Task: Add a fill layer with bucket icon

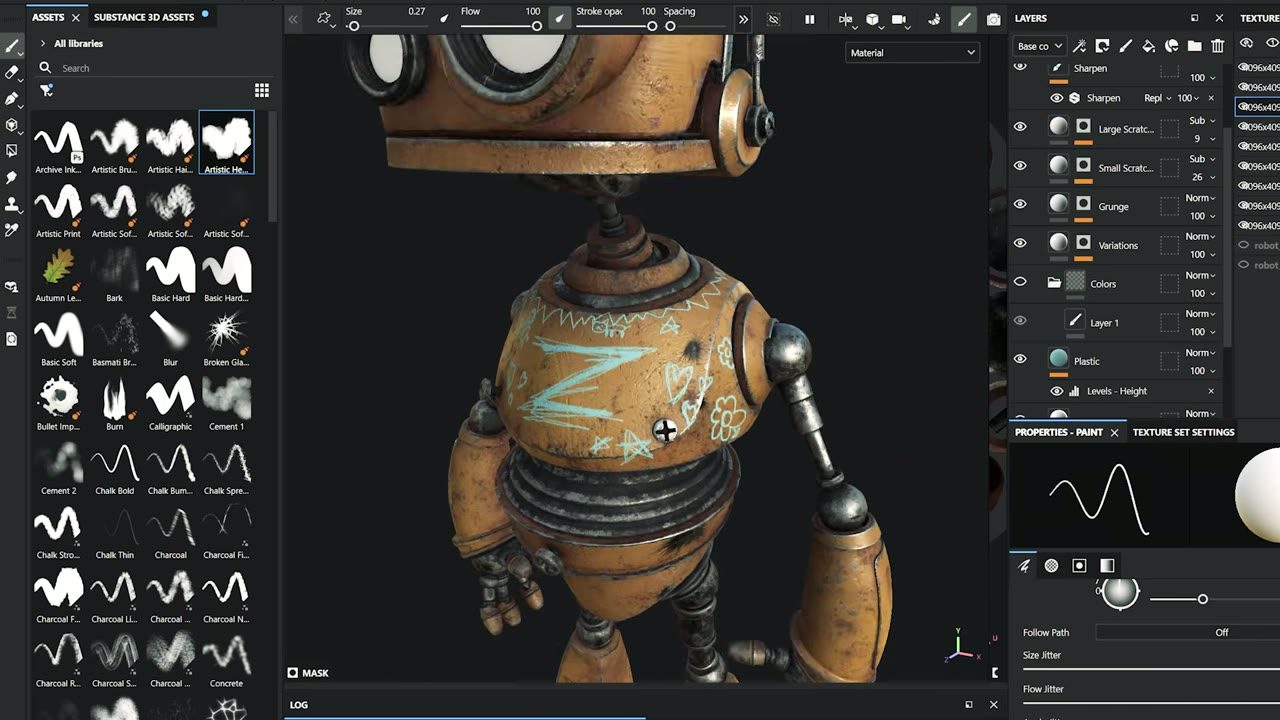Action: (1148, 46)
